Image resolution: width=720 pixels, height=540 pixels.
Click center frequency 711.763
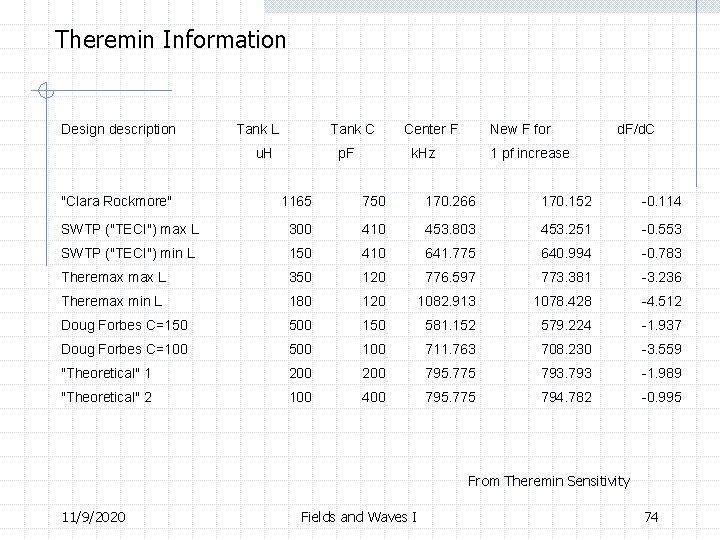[x=450, y=349]
